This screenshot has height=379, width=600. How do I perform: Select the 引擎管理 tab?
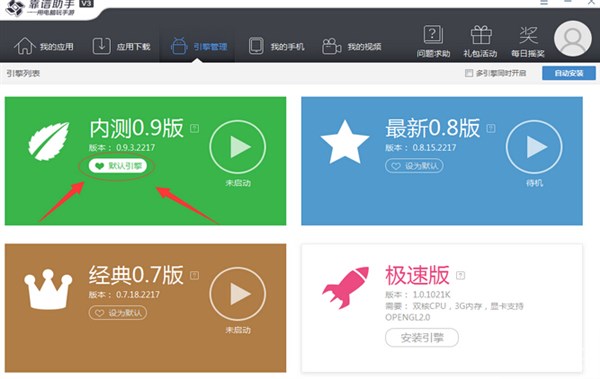199,46
